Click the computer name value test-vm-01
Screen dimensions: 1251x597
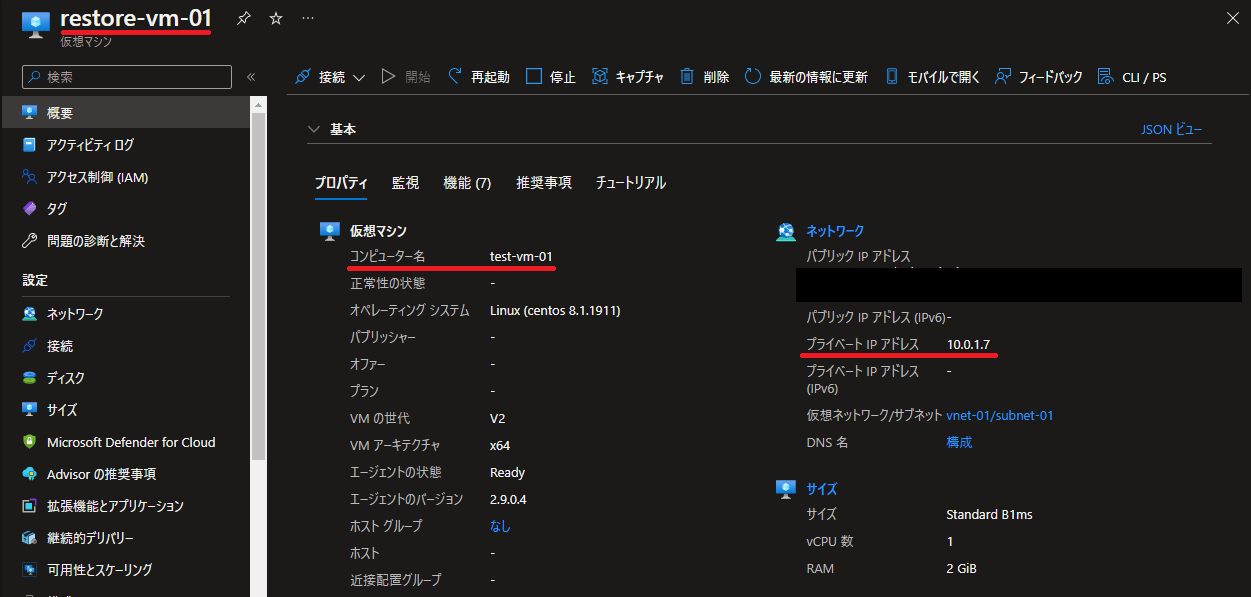[521, 257]
